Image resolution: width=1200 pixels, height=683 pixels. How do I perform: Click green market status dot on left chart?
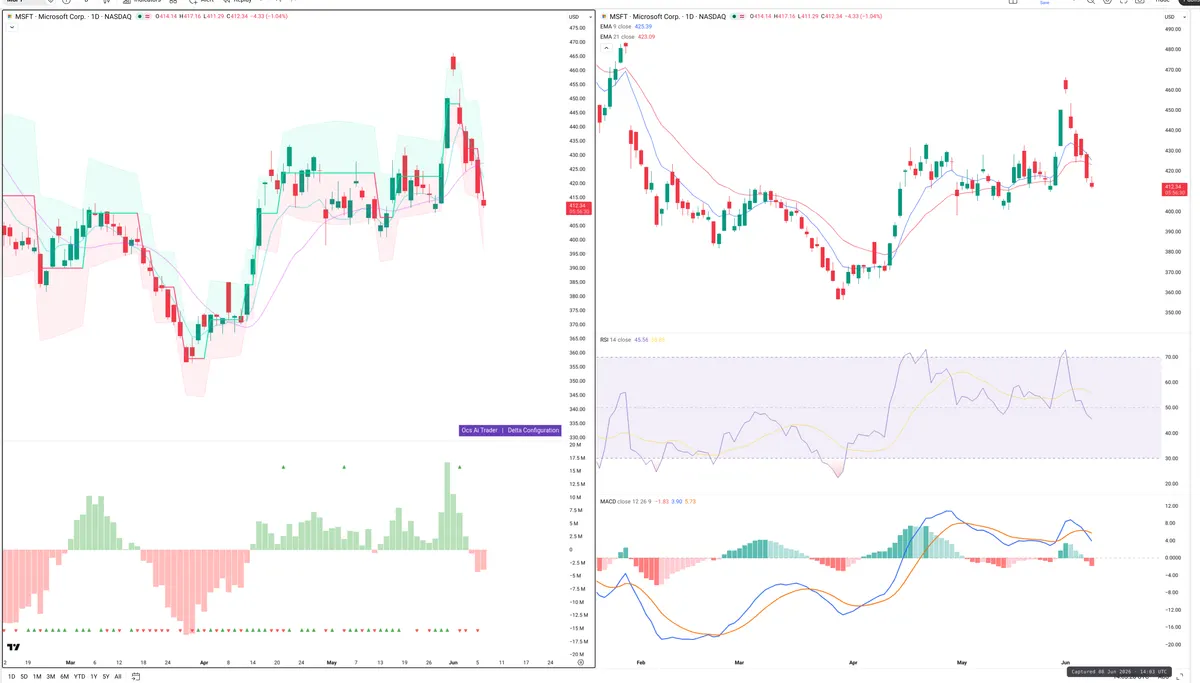[x=142, y=16]
